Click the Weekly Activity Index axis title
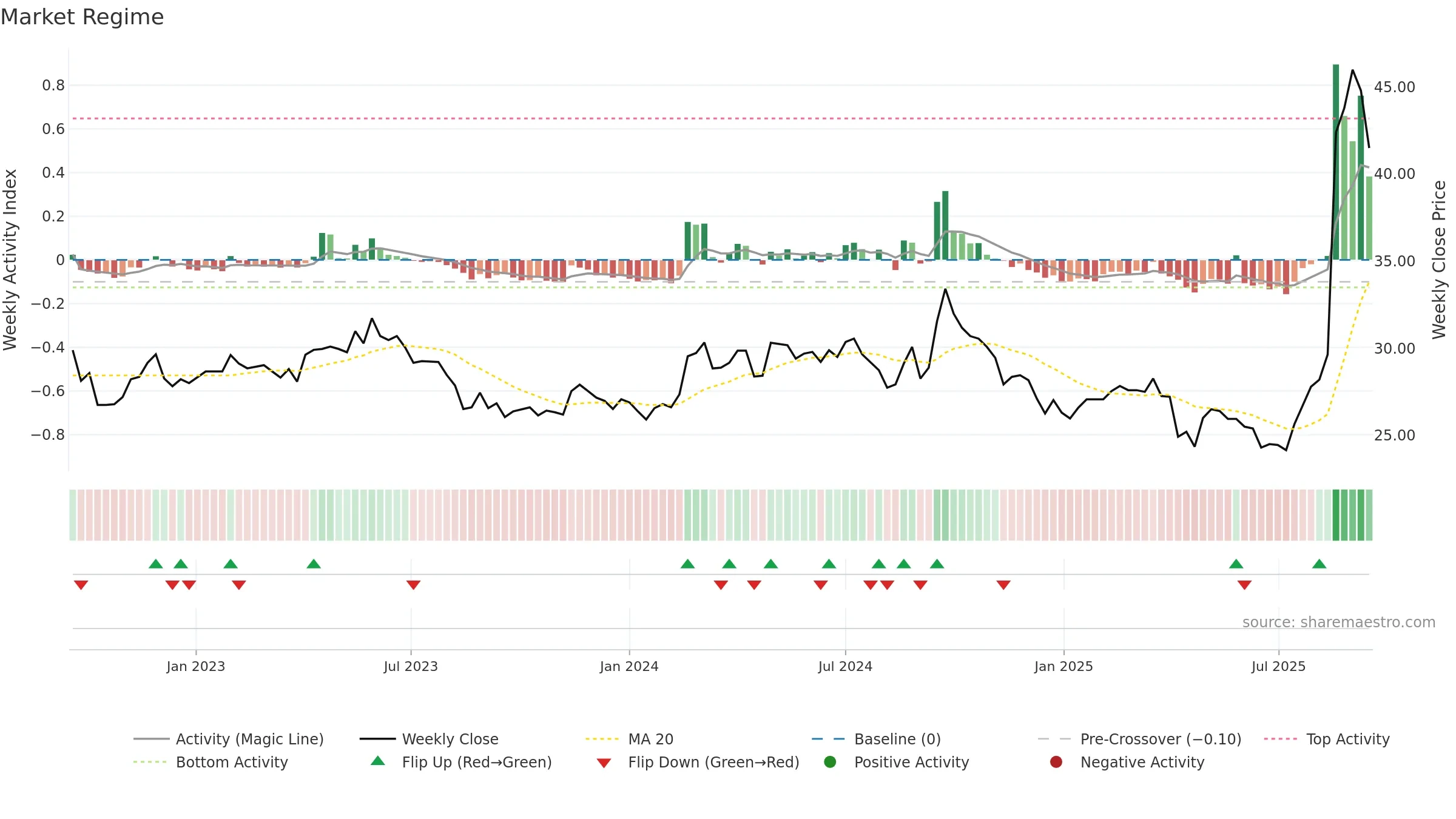The image size is (1456, 819). coord(10,260)
